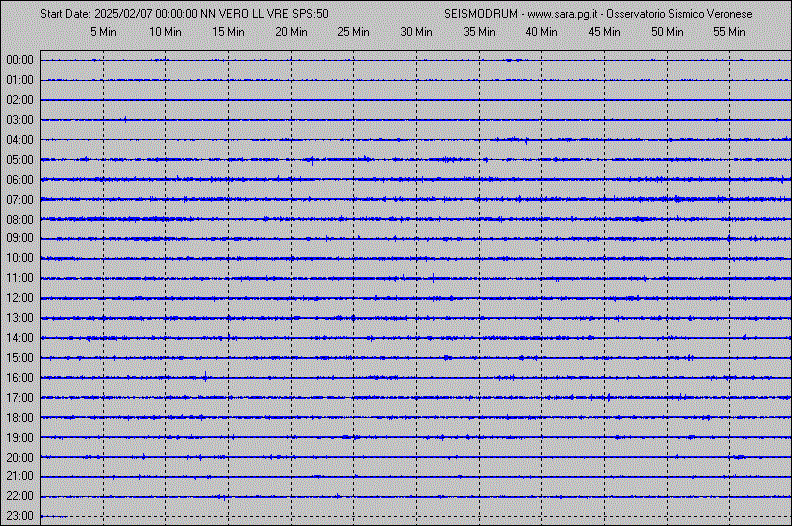Click the 17:00 hour label

20,398
